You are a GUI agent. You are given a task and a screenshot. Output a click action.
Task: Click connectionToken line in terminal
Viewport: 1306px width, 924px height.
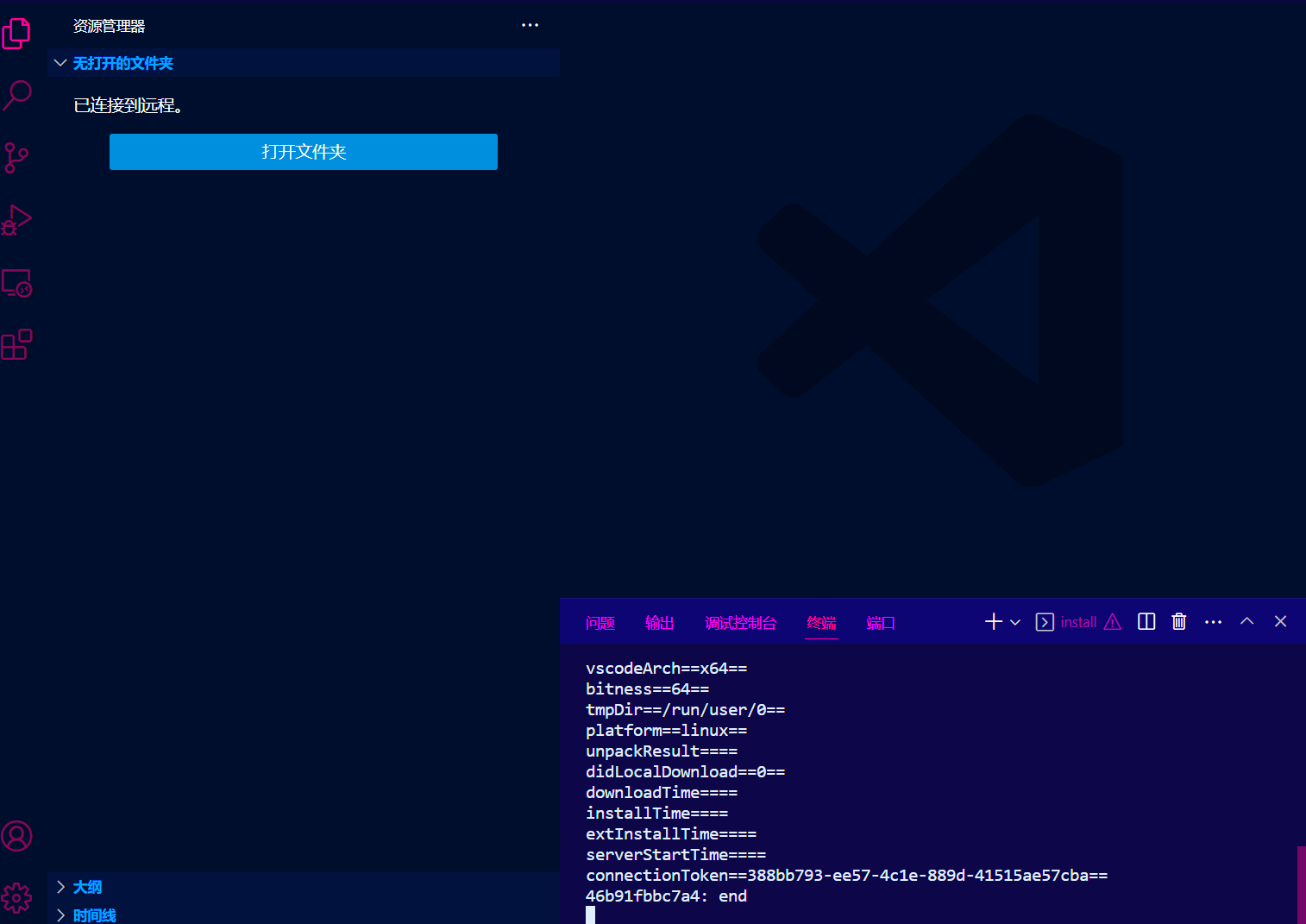[846, 876]
